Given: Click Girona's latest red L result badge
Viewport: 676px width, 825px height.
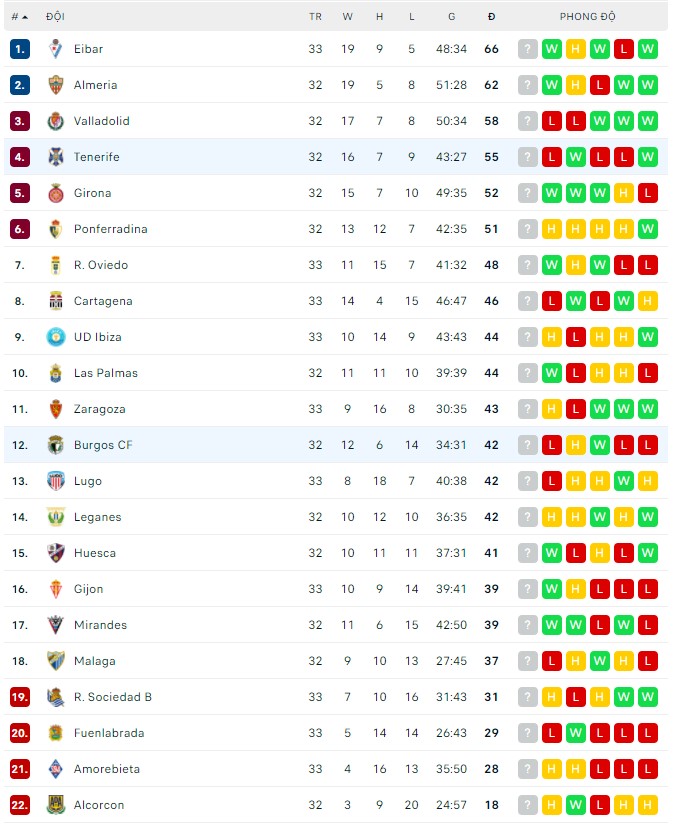Looking at the screenshot, I should pos(648,193).
